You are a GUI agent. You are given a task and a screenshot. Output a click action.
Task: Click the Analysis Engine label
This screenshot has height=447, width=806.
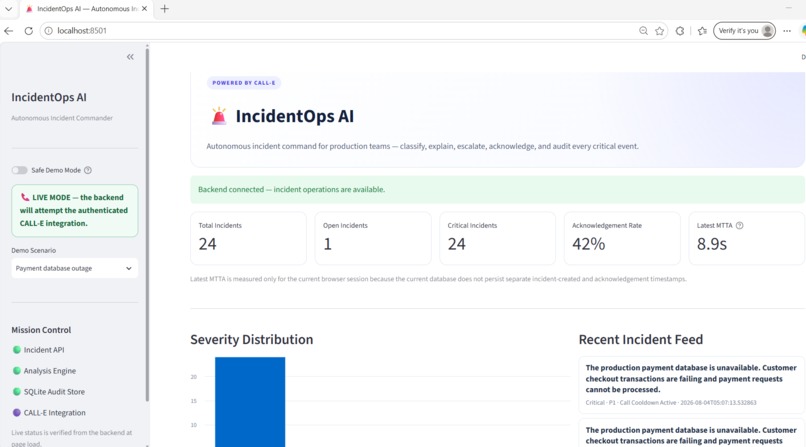pyautogui.click(x=50, y=370)
